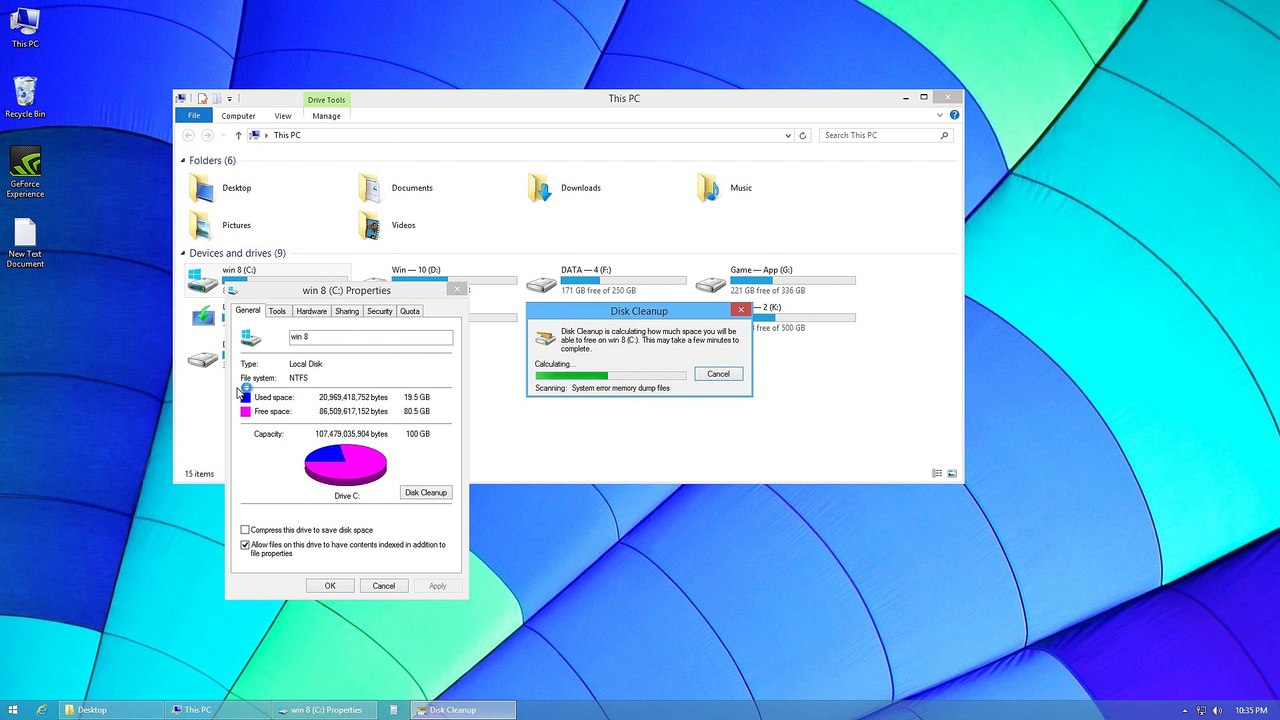Expand the Explorer ribbon chevron
Viewport: 1280px width, 720px height.
point(940,115)
